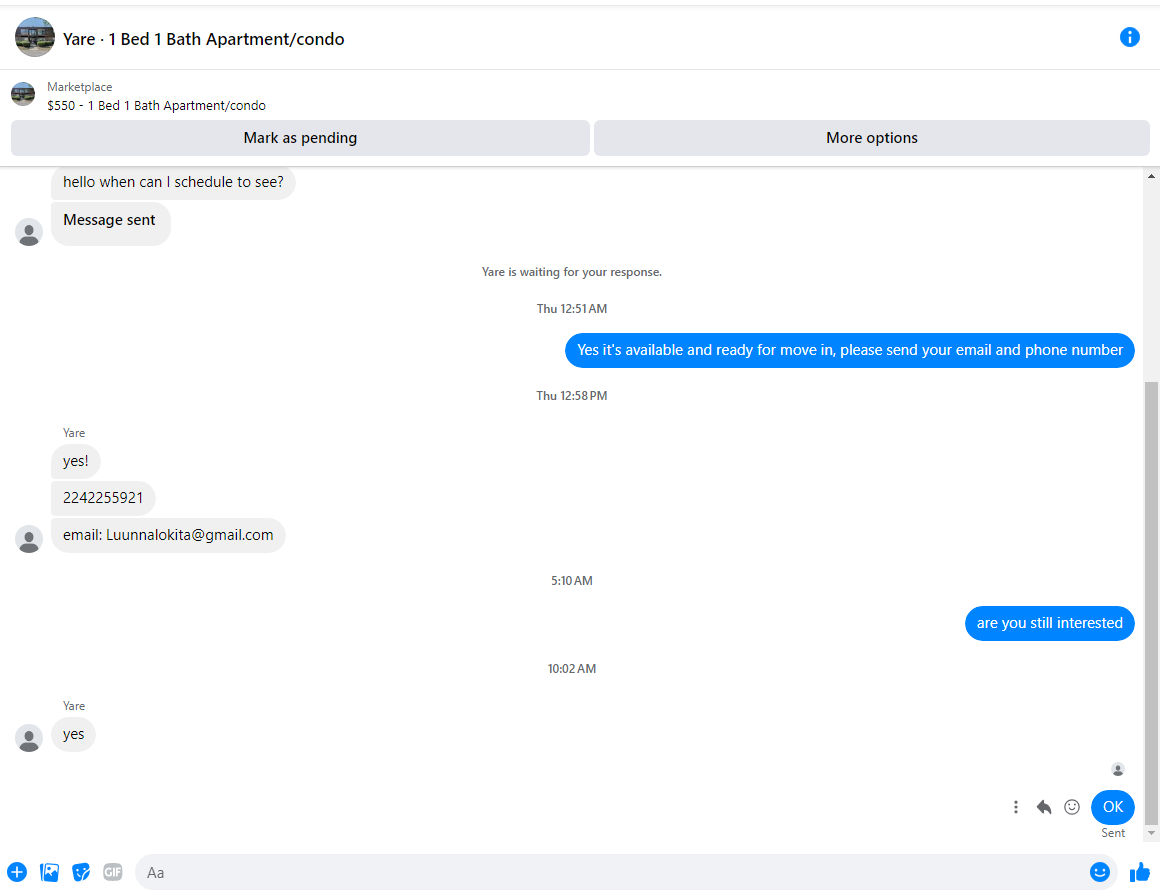
Task: Click $550 apartment listing title link
Action: pos(156,105)
